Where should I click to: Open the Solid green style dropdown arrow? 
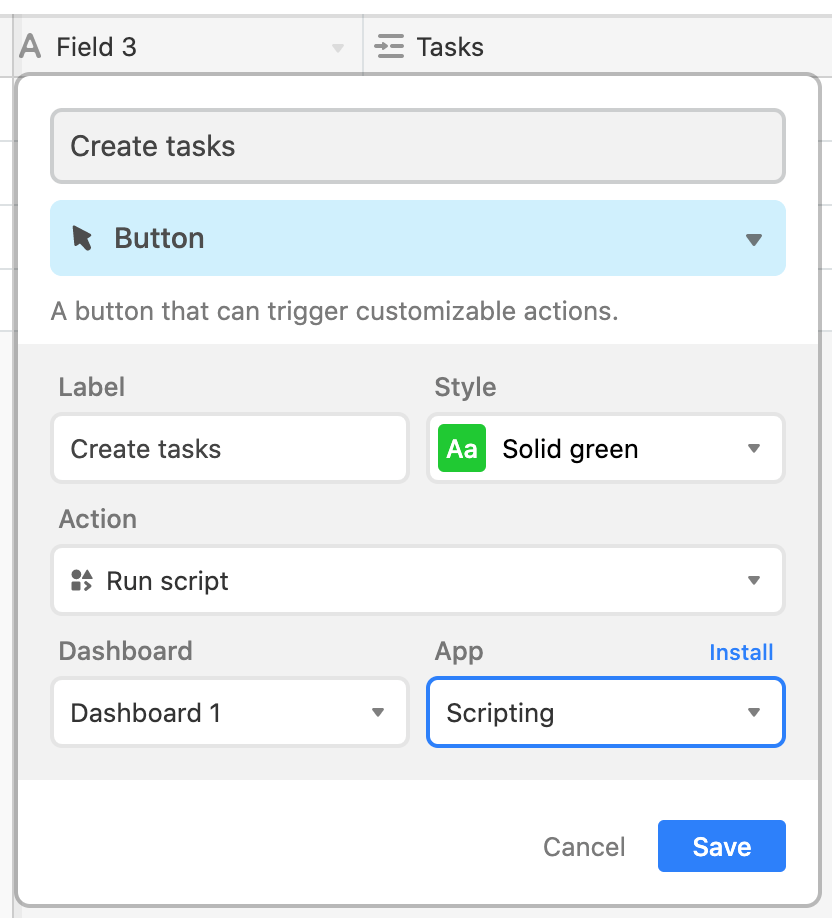click(x=754, y=448)
